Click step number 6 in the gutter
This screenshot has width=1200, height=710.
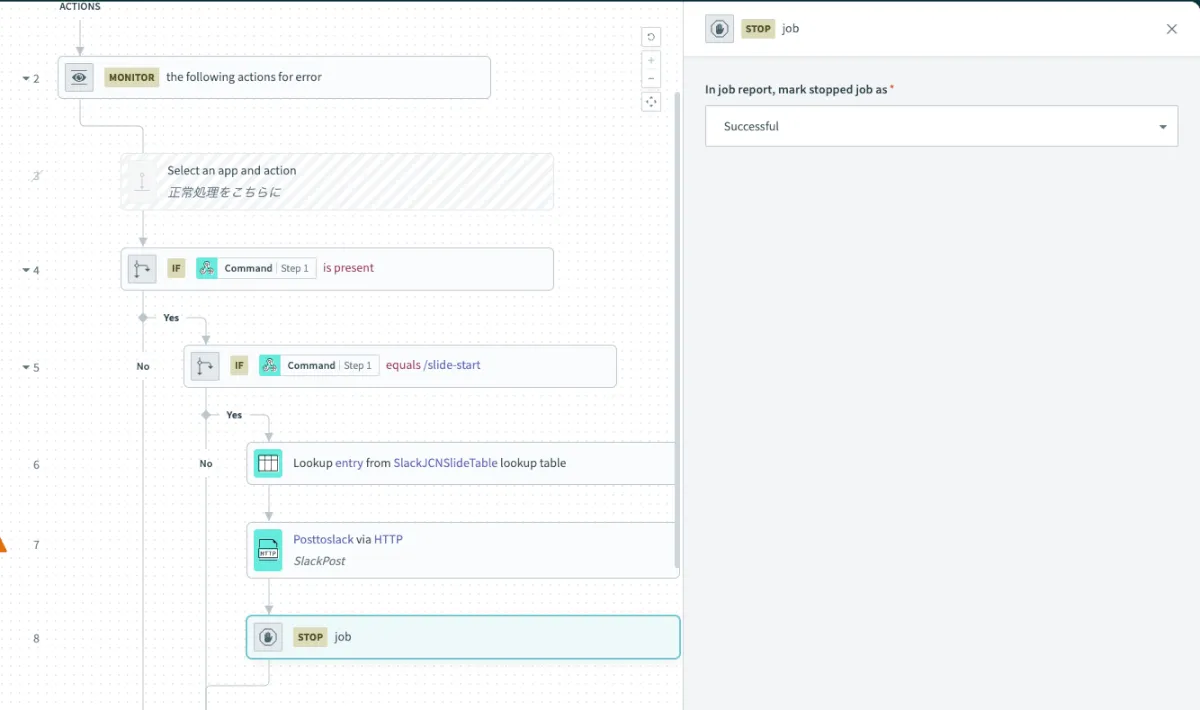(36, 464)
